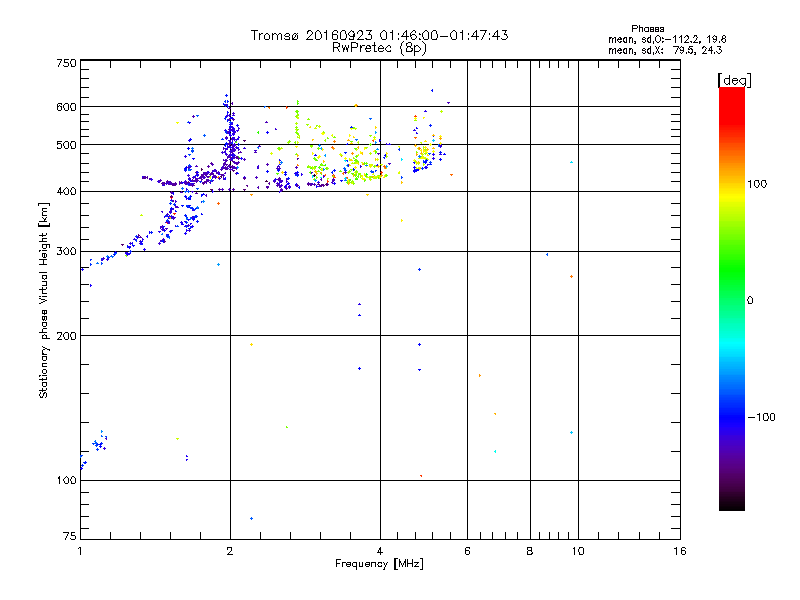Click the 'Phases' header text

click(x=647, y=29)
